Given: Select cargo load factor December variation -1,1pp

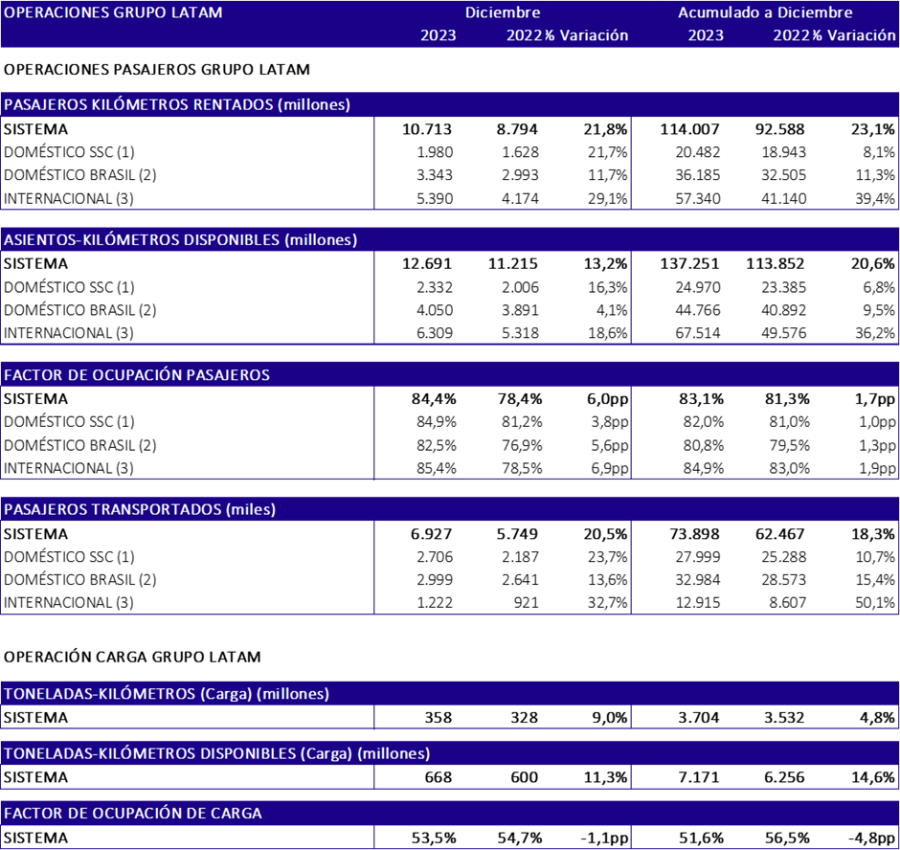Looking at the screenshot, I should [604, 838].
